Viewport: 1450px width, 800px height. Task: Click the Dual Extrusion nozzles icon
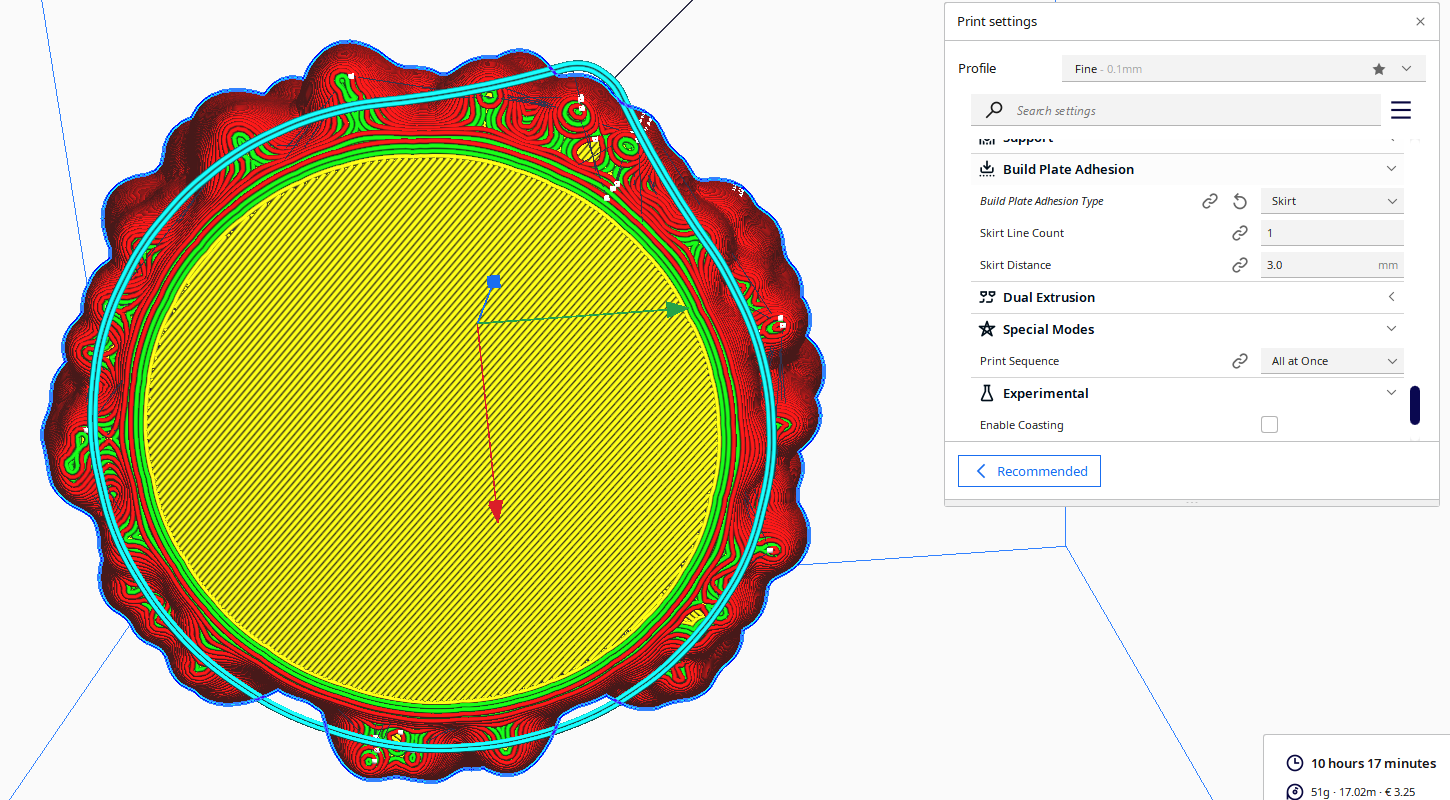(987, 297)
